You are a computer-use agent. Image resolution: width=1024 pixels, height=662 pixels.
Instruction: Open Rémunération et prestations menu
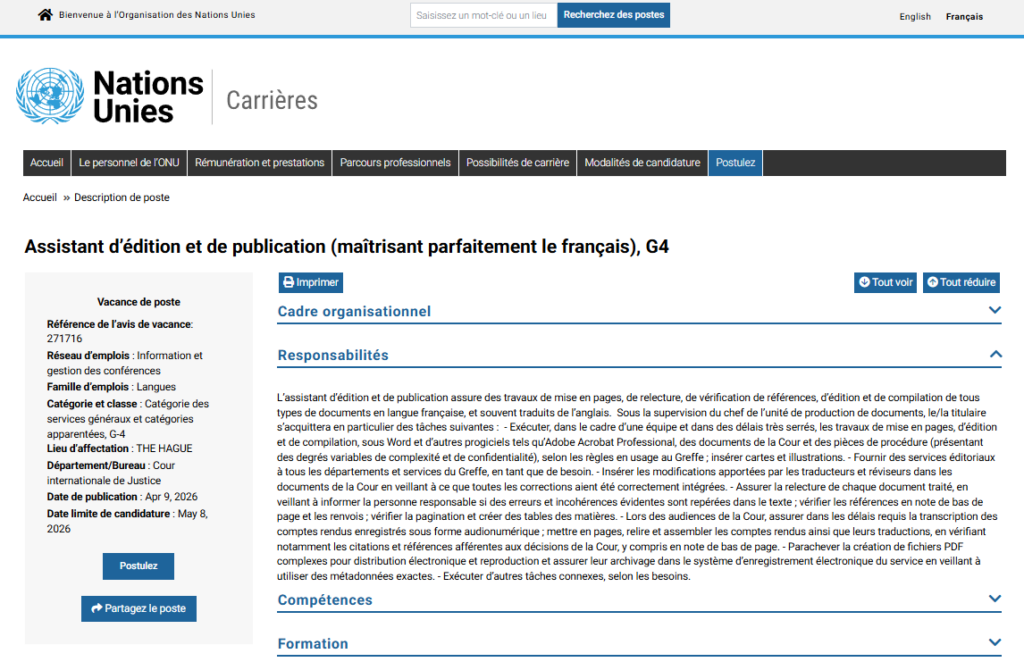tap(259, 163)
